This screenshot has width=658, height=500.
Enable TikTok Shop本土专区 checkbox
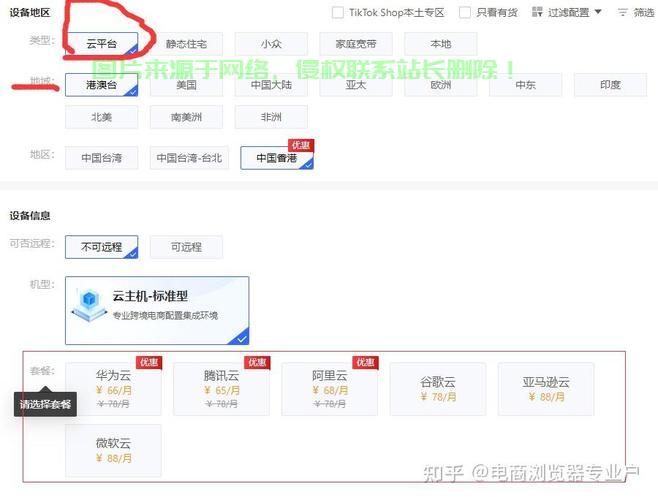click(x=337, y=13)
